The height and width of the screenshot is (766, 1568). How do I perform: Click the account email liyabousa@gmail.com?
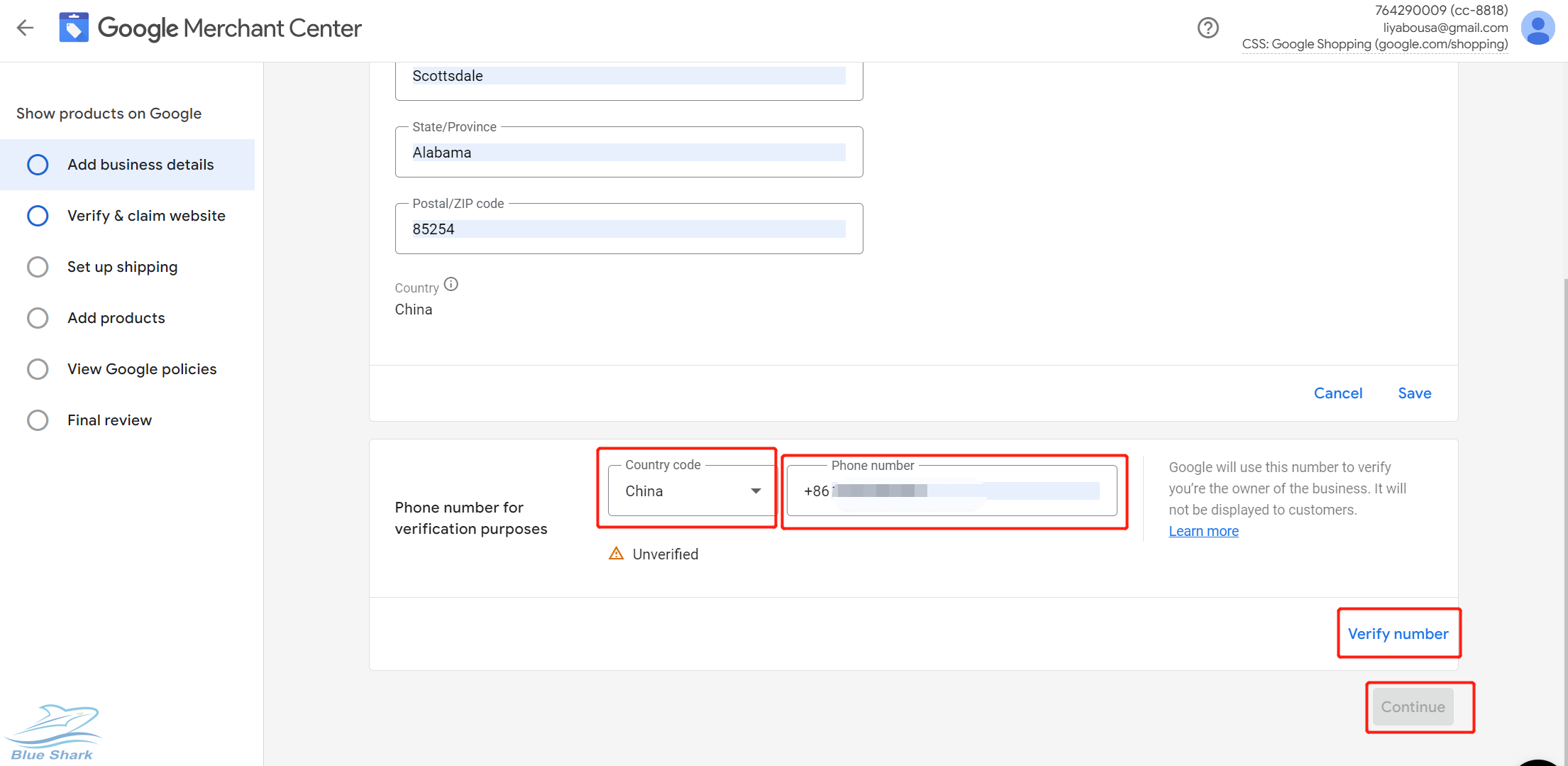[x=1445, y=28]
